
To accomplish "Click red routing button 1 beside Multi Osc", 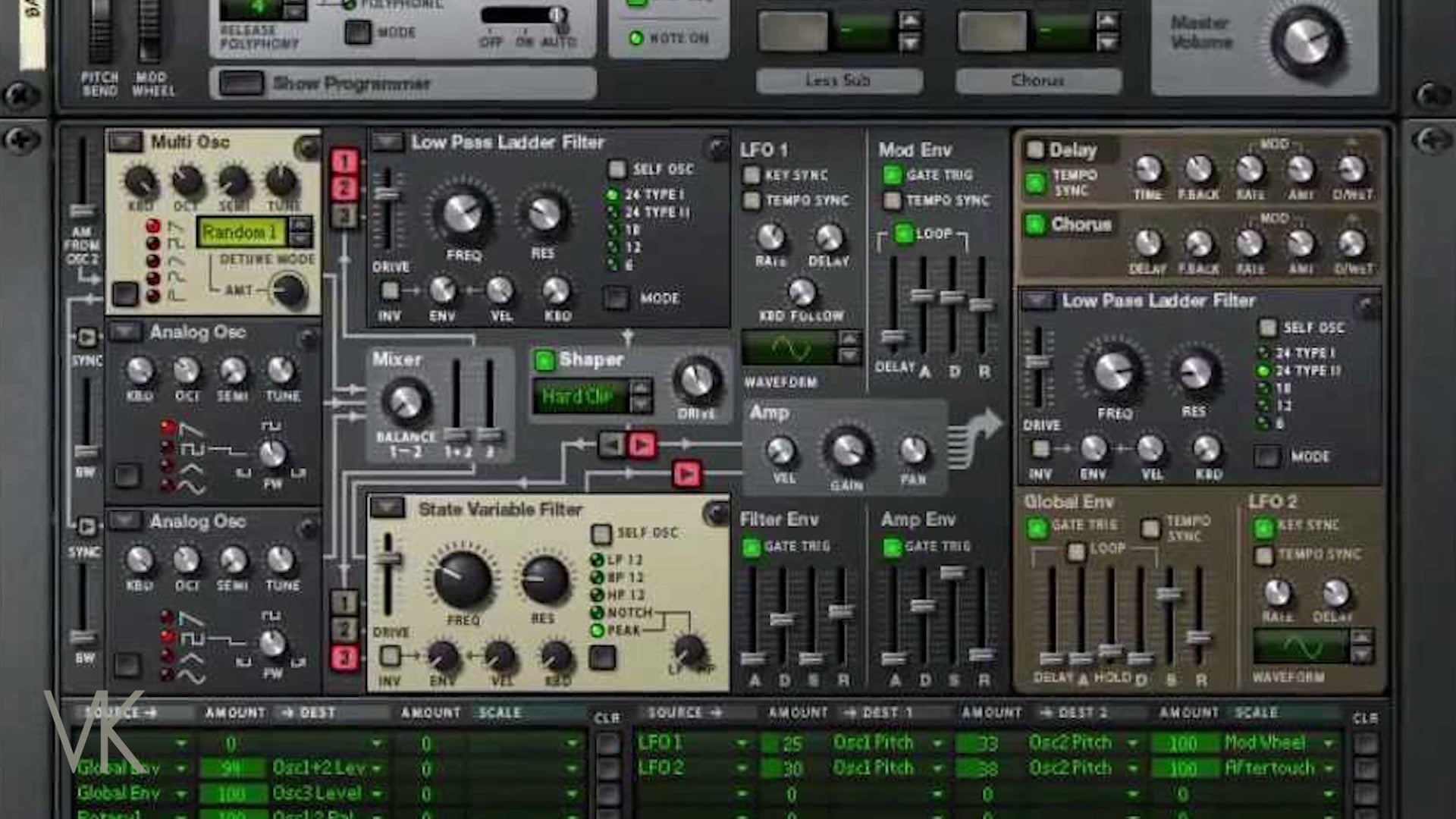I will point(344,161).
